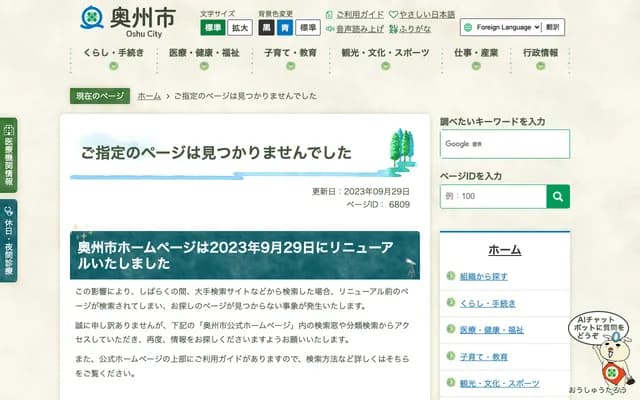
Task: Open the 休日・夜間診療 side tab
Action: pyautogui.click(x=9, y=241)
